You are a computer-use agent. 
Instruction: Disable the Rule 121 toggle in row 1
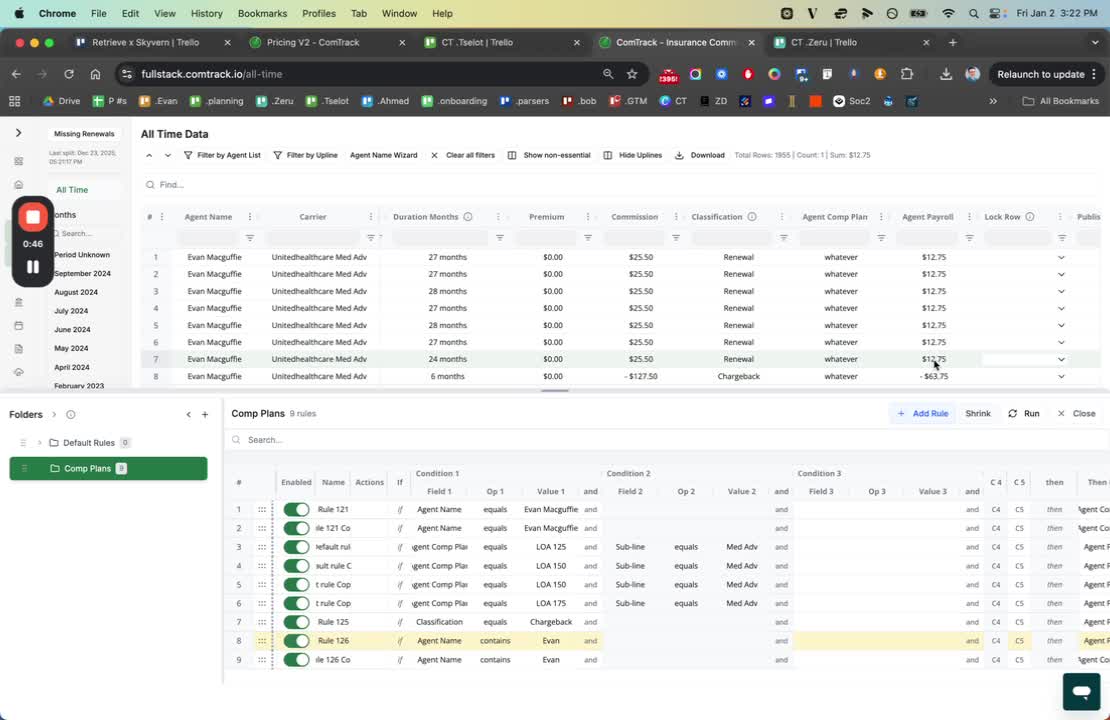coord(297,510)
